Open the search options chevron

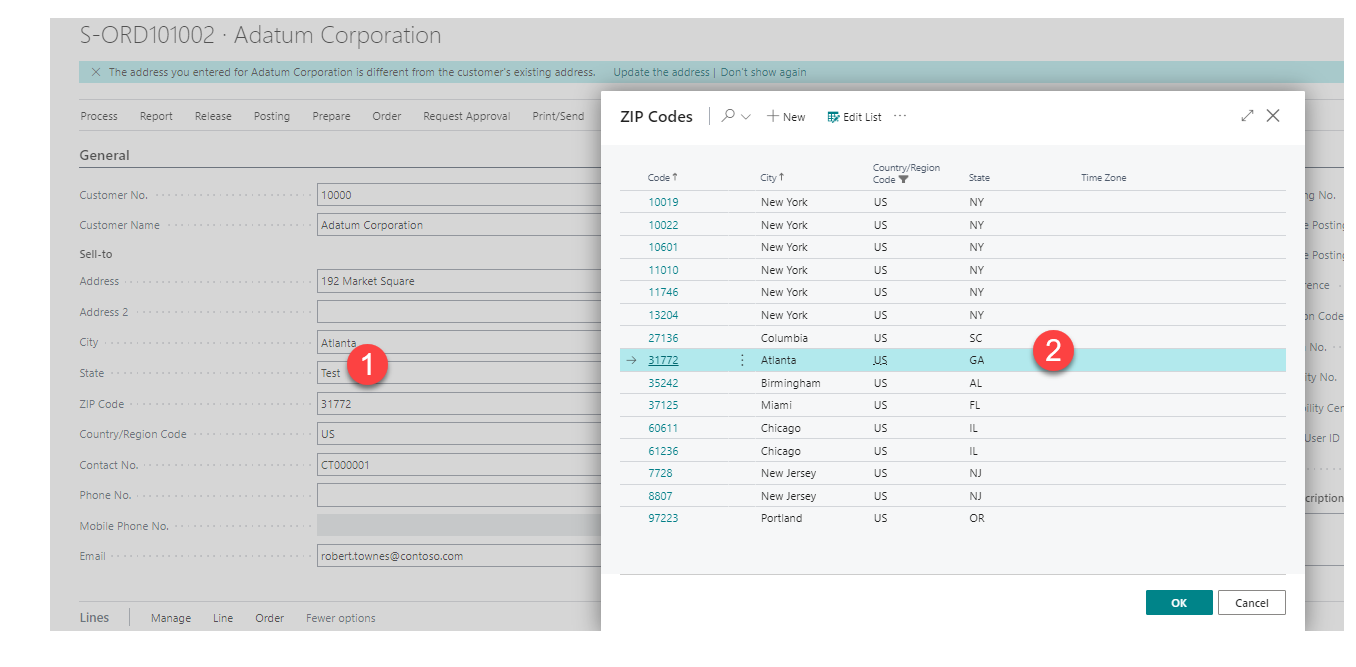(x=744, y=116)
